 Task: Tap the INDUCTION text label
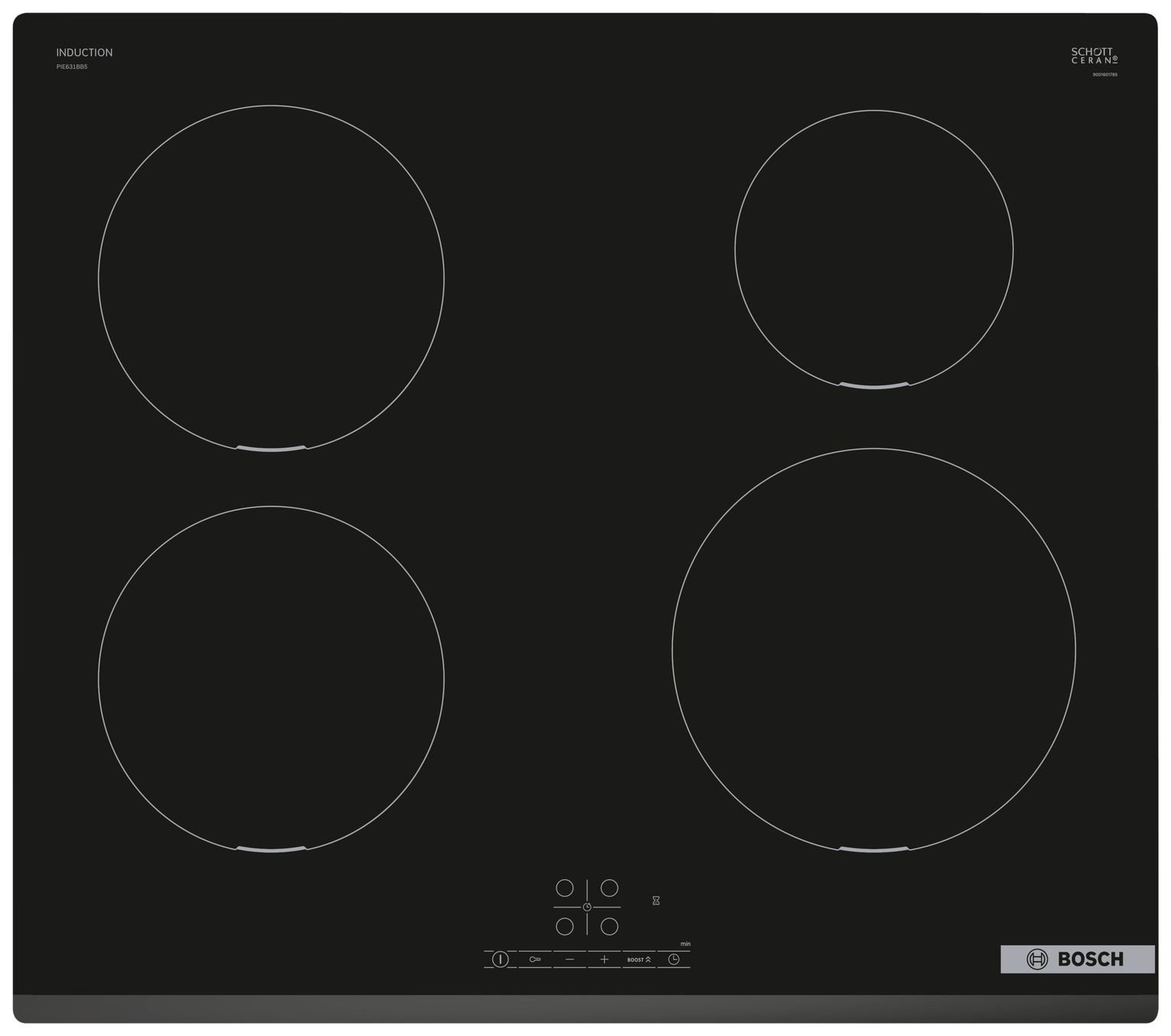[x=83, y=52]
